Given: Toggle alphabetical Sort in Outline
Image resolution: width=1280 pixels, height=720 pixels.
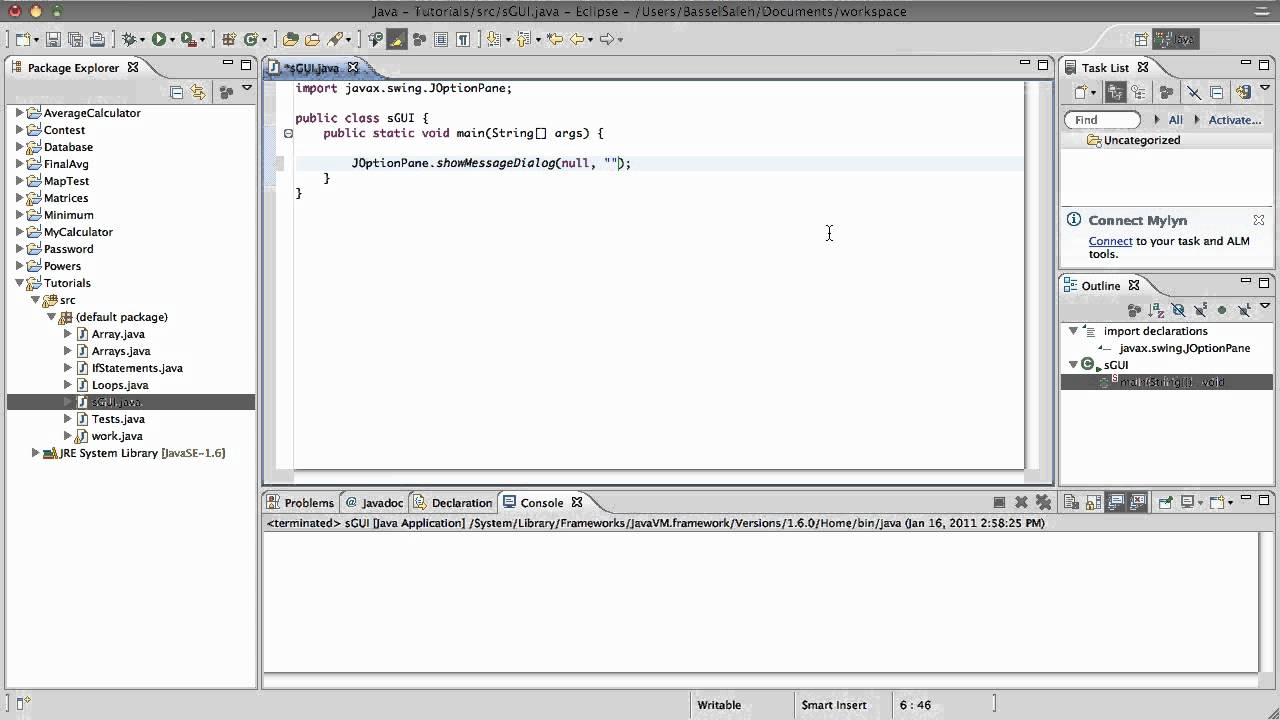Looking at the screenshot, I should [x=1156, y=311].
